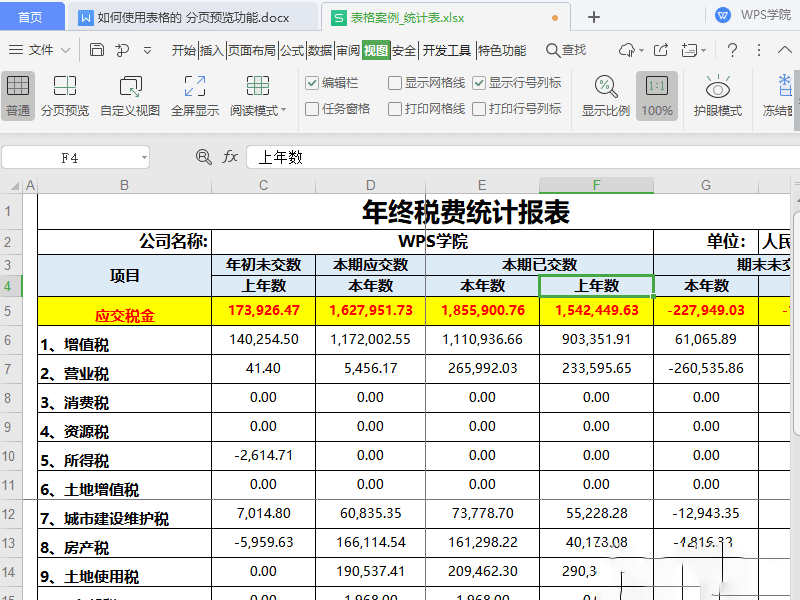Enable 显示网格线 (show gridlines) checkbox
Image resolution: width=800 pixels, height=600 pixels.
[394, 83]
